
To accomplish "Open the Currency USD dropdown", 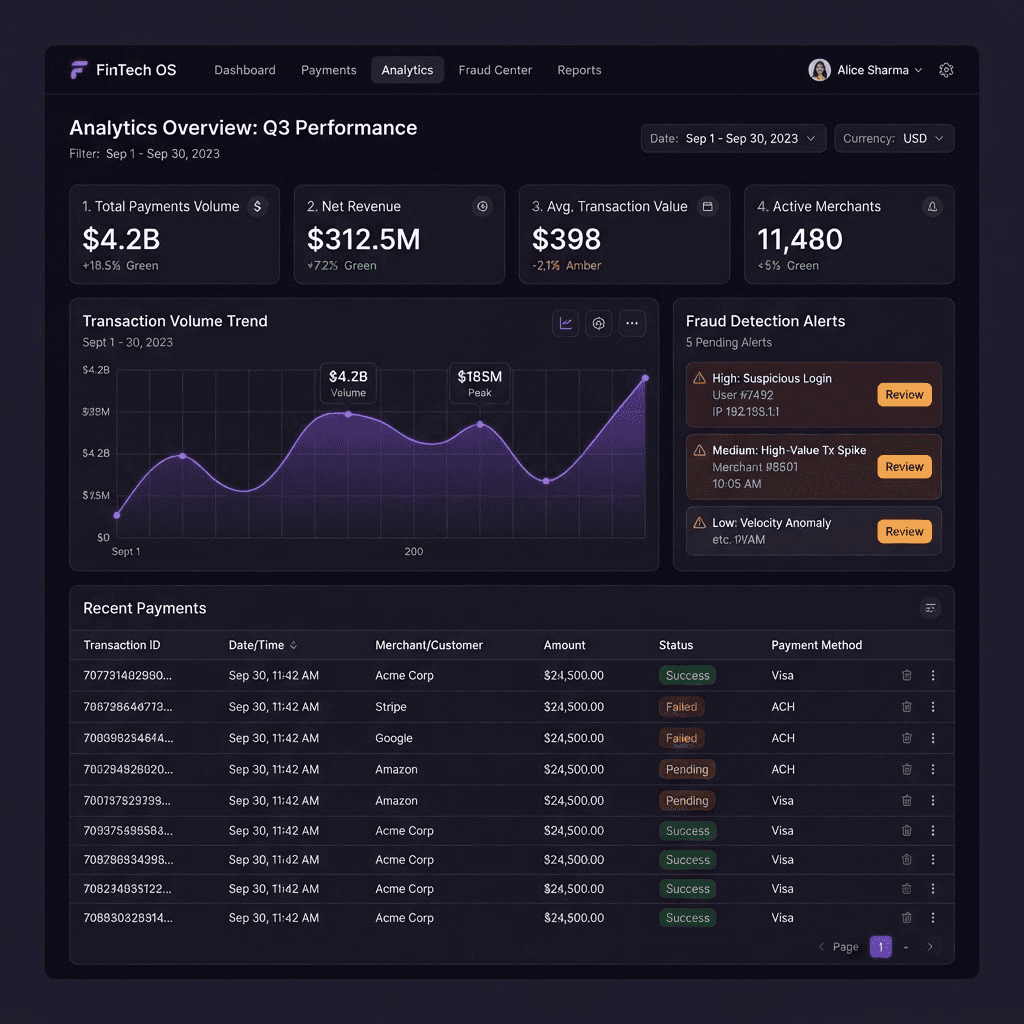I will tap(894, 138).
